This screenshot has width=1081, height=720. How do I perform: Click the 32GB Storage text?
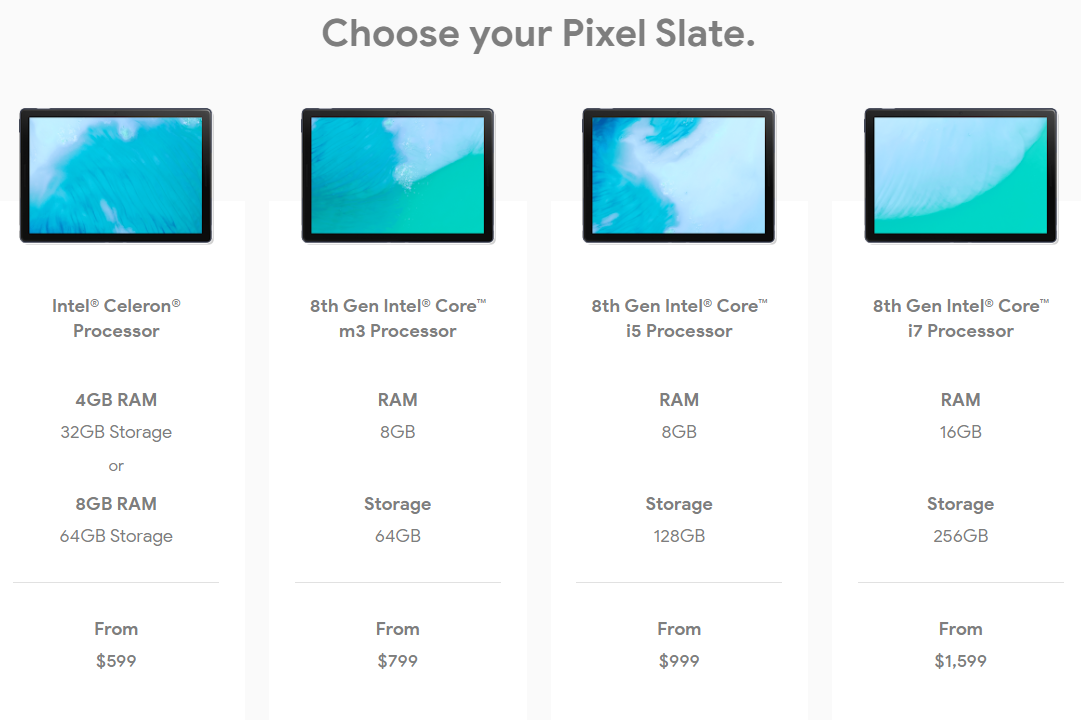(x=116, y=432)
